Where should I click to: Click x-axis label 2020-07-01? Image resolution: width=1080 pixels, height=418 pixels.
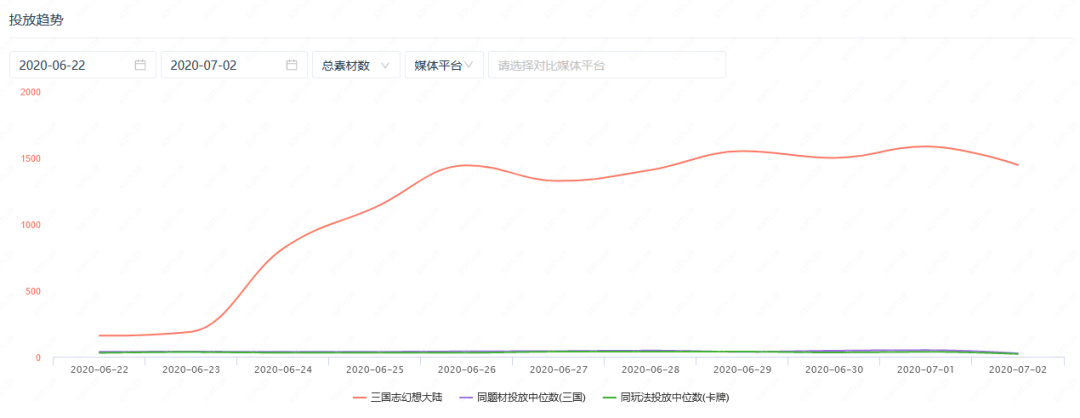click(x=925, y=369)
